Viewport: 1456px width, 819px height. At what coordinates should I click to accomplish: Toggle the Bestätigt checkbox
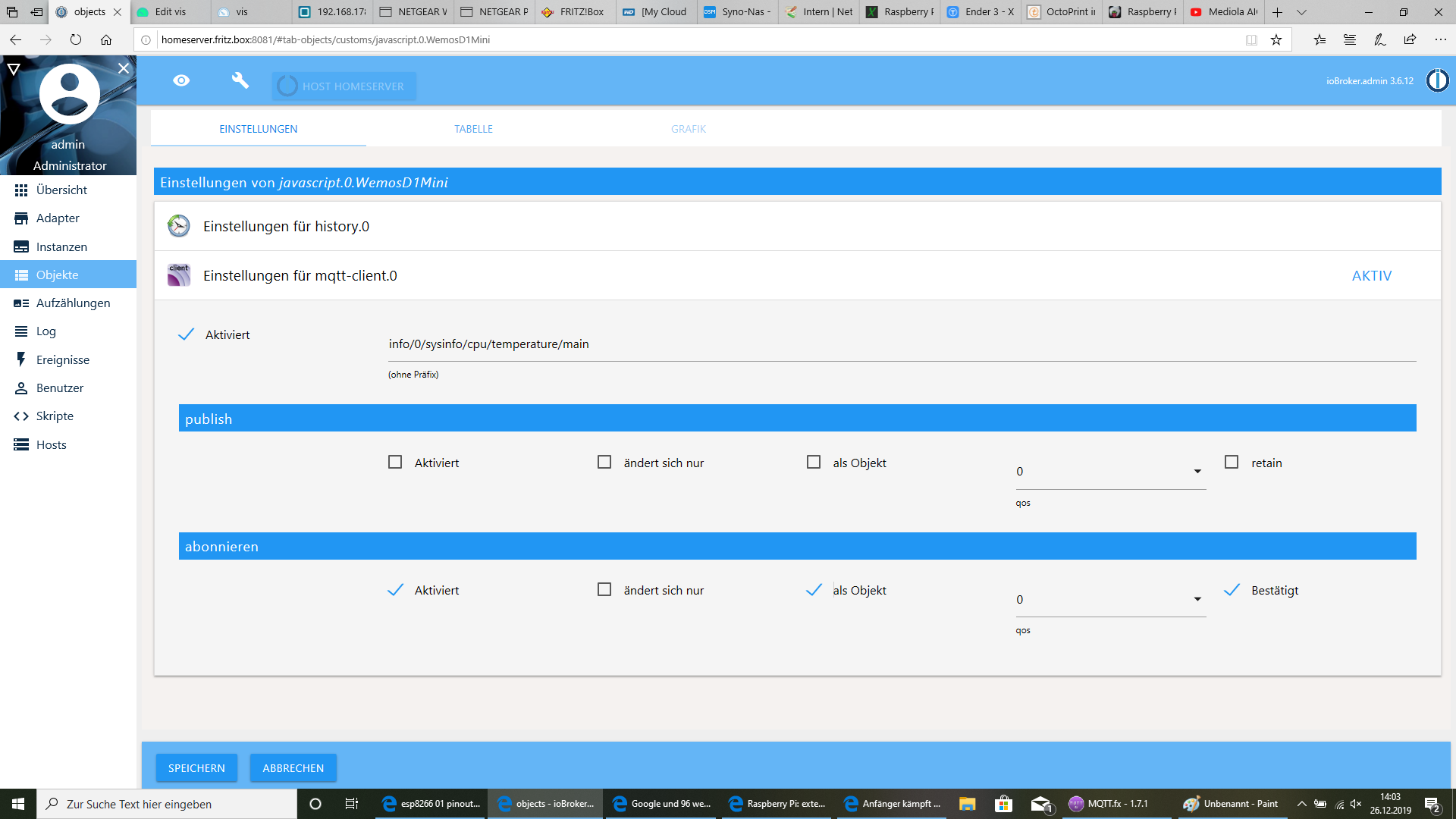[x=1232, y=590]
